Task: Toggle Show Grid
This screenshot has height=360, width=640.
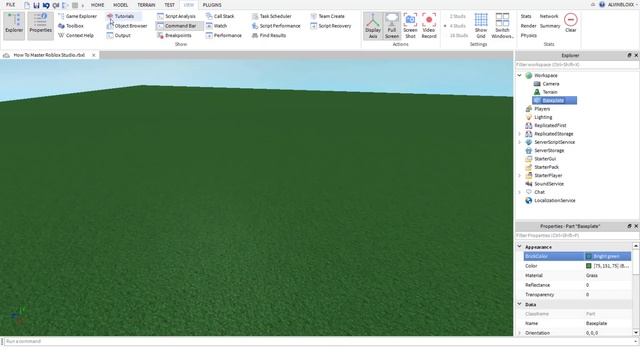Action: tap(481, 26)
